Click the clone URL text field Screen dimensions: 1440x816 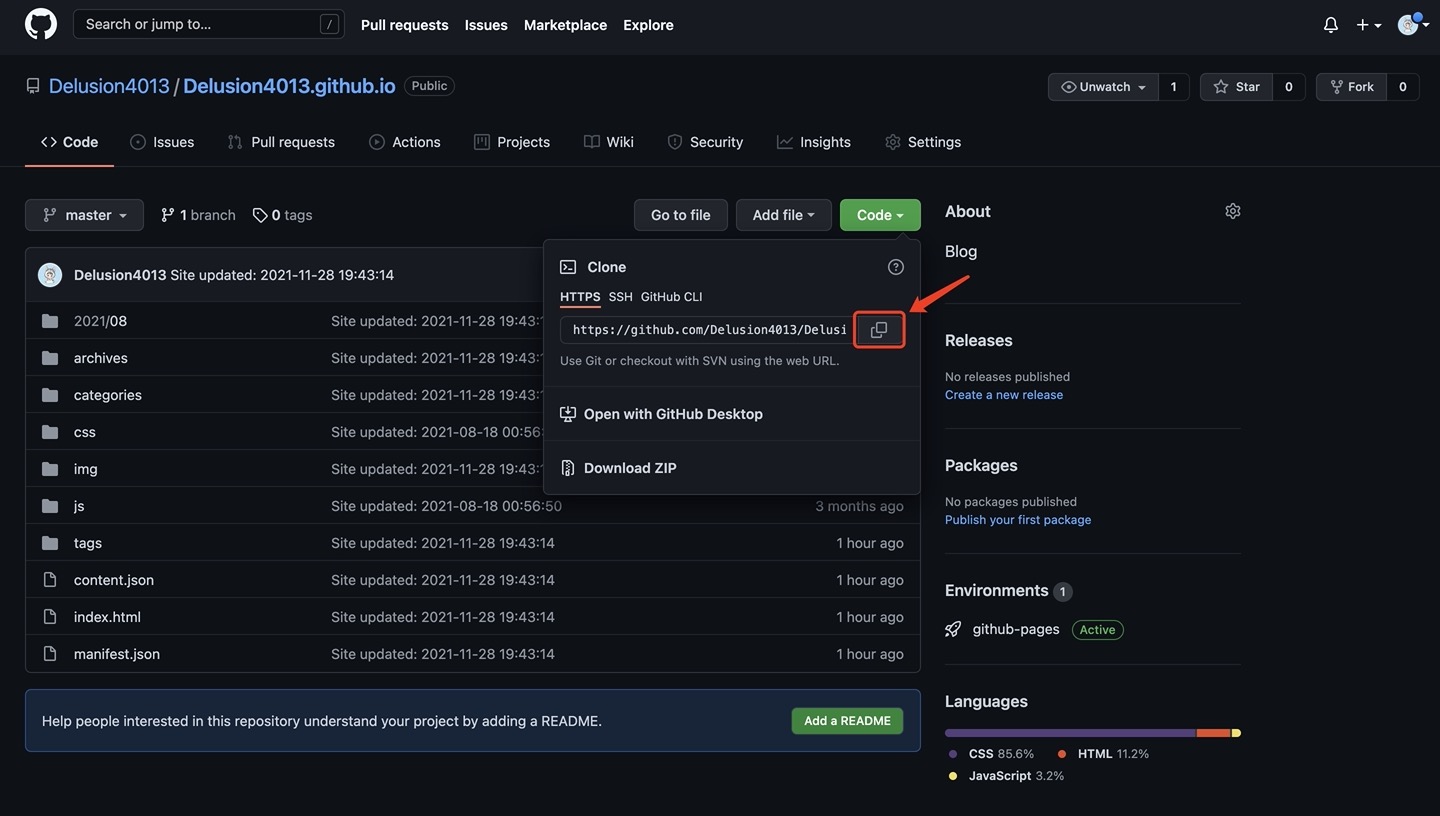coord(708,330)
